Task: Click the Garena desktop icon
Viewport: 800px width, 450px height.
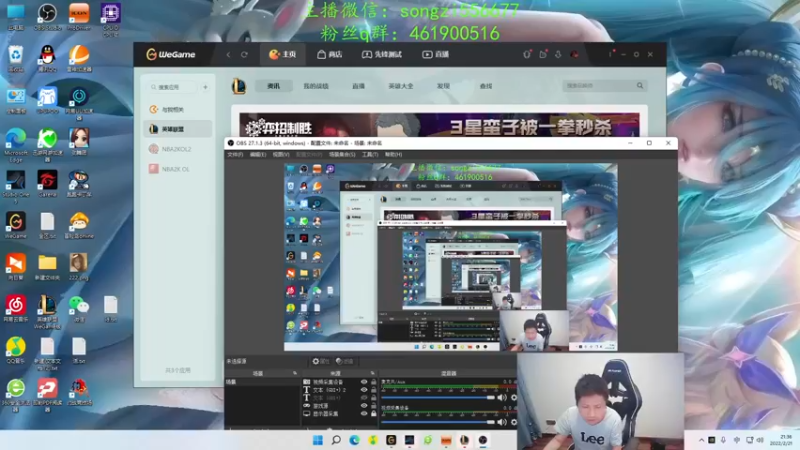Action: point(47,184)
